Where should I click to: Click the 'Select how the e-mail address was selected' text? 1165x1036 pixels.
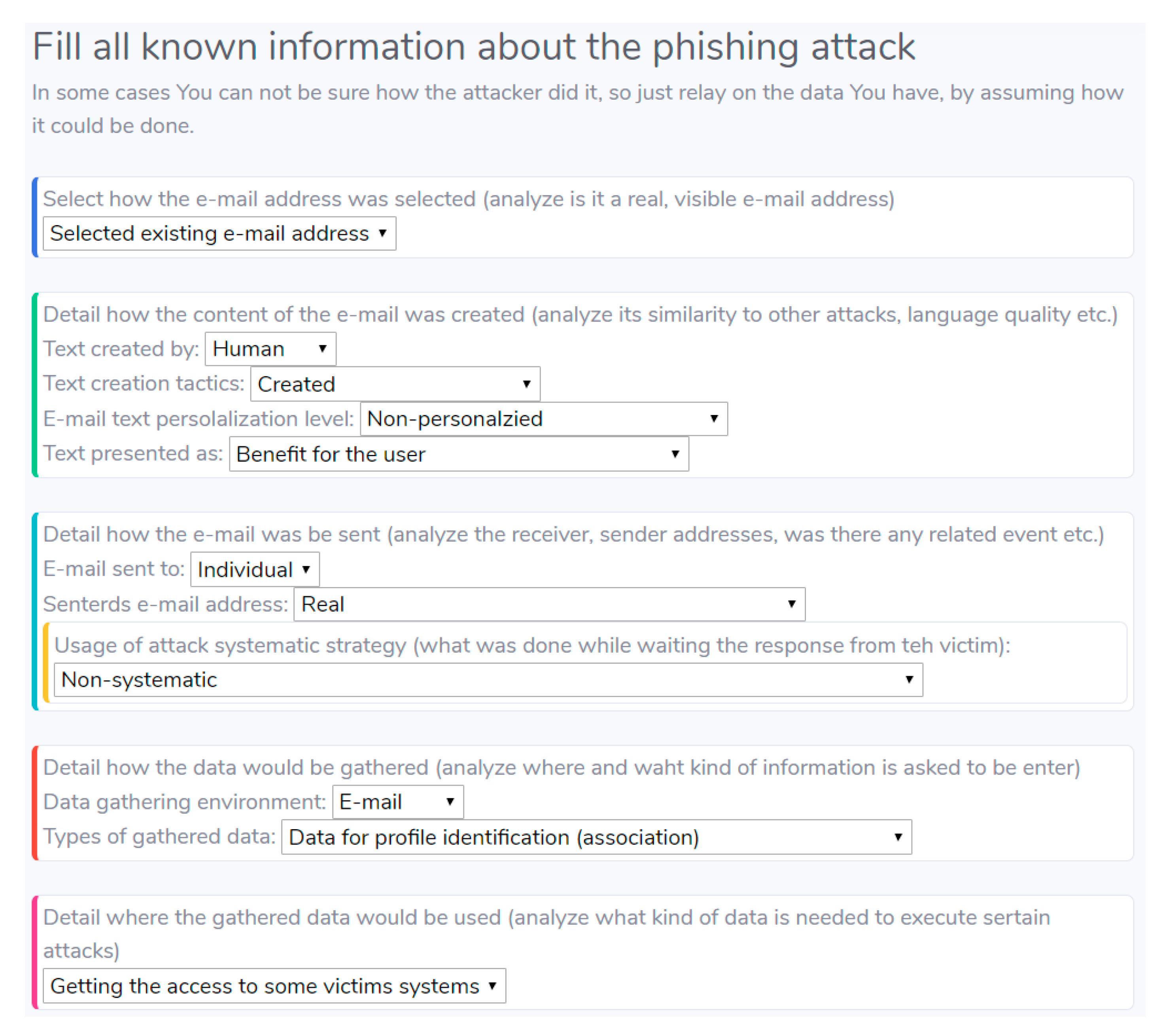pos(469,199)
